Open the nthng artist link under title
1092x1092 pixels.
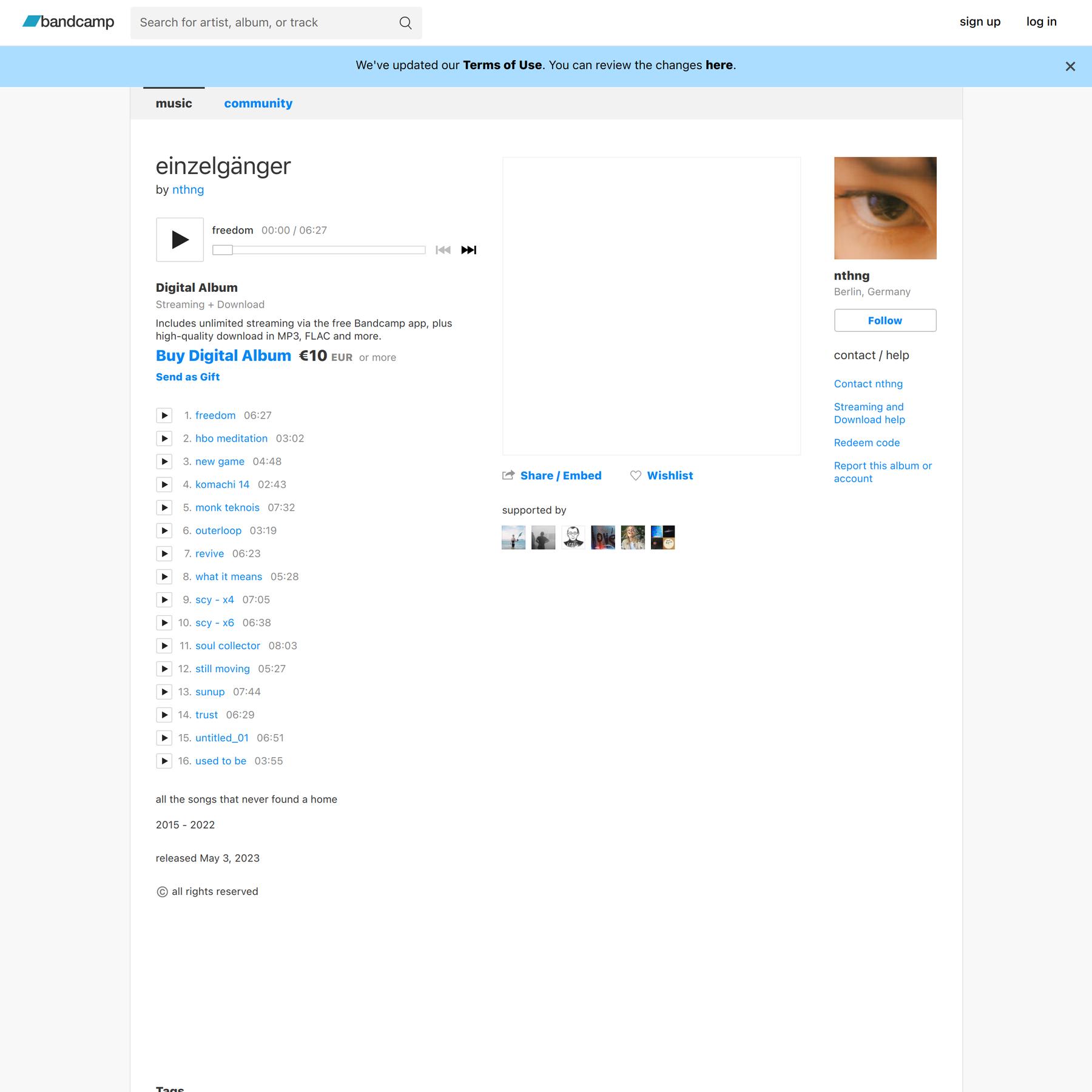pyautogui.click(x=188, y=190)
